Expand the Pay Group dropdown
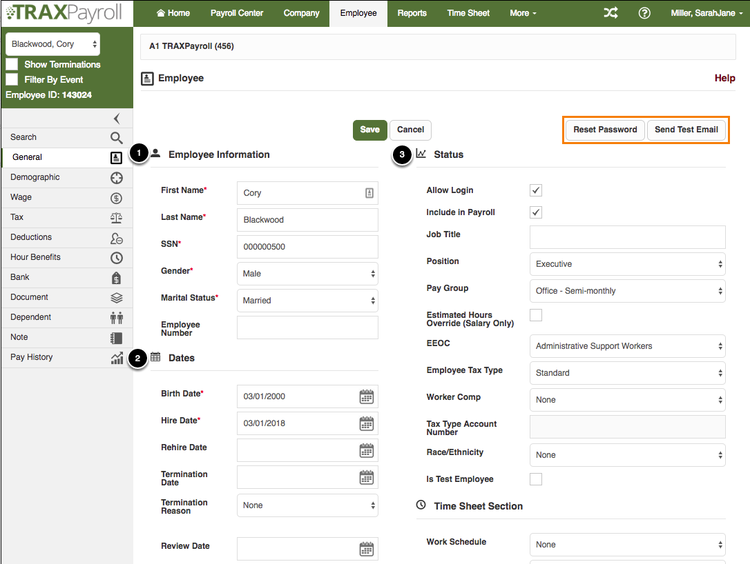The width and height of the screenshot is (750, 564). point(627,291)
